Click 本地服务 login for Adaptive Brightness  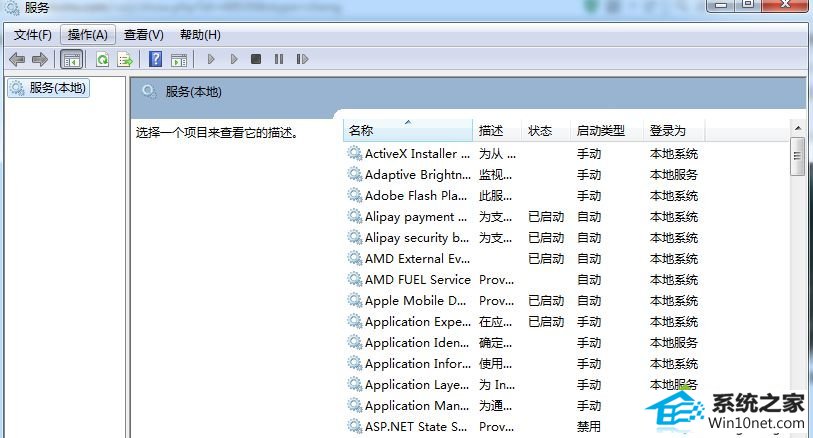[674, 175]
